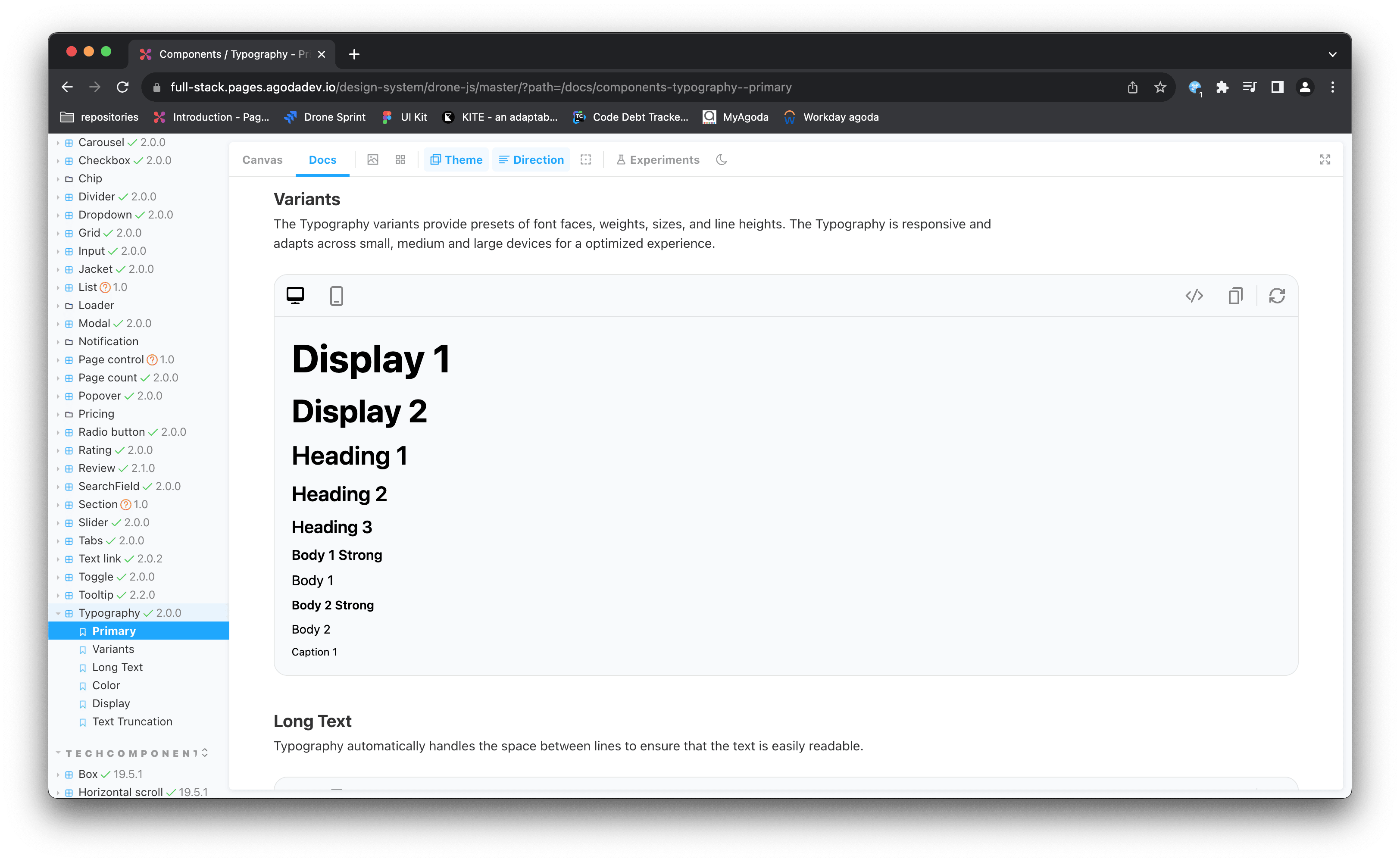Copy the Variants preview code
Viewport: 1400px width, 862px height.
click(x=1235, y=296)
